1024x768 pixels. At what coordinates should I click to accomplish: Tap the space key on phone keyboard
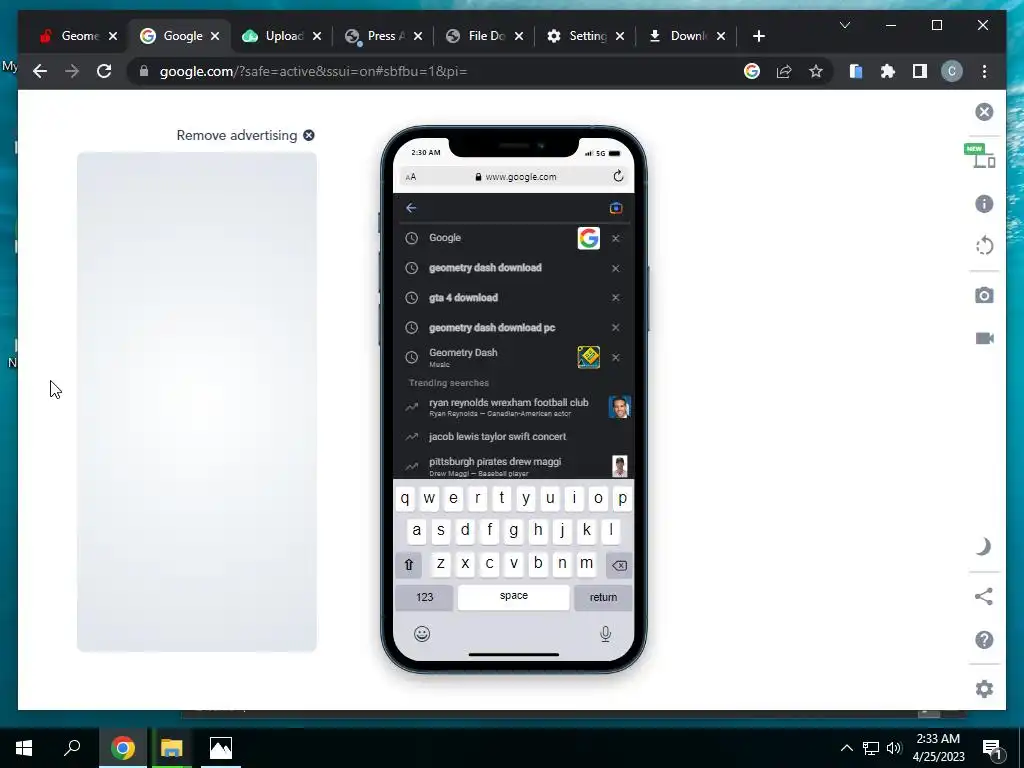point(513,597)
